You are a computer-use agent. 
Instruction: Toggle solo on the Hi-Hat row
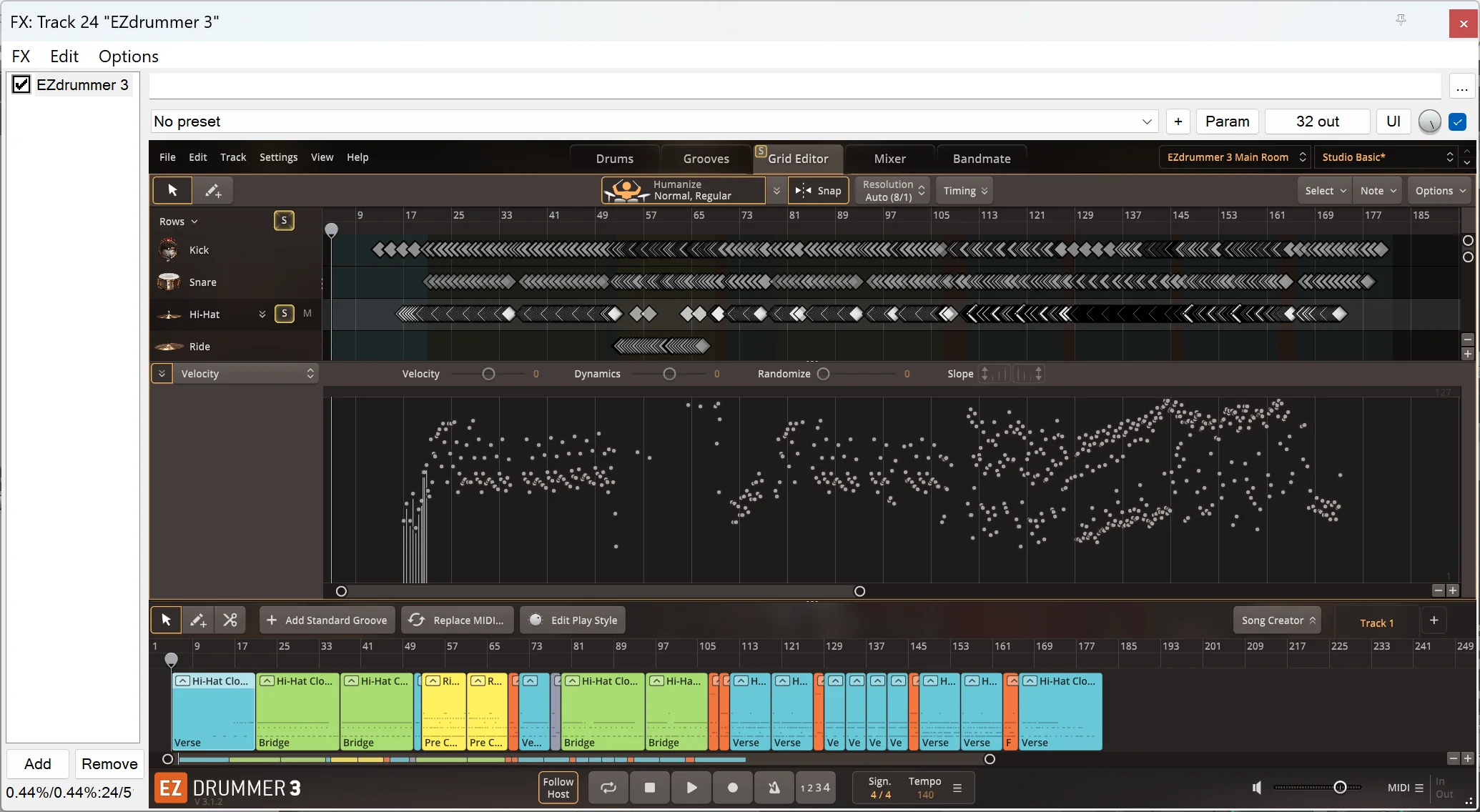(284, 314)
